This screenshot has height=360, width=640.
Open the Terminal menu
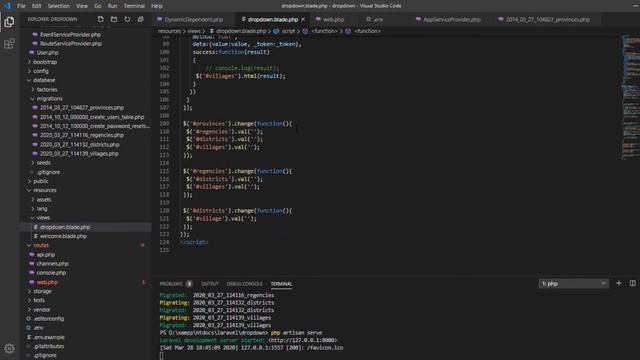134,6
